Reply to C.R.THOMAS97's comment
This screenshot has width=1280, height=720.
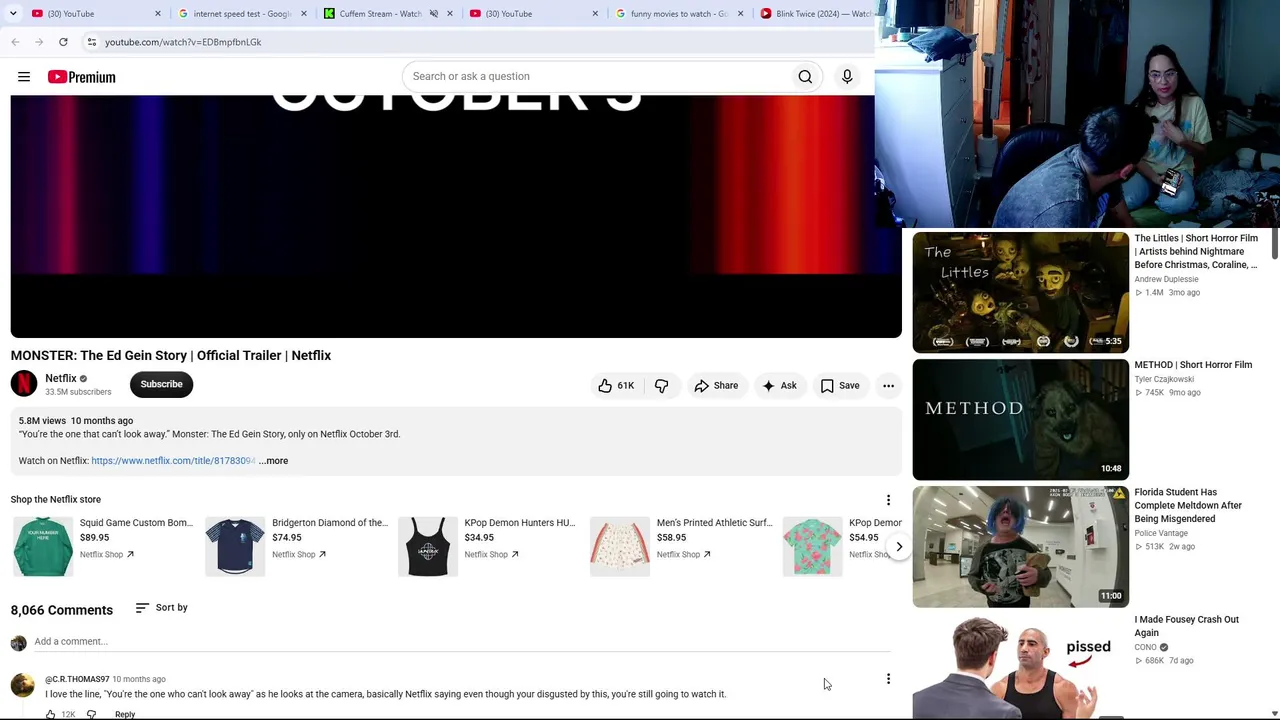(x=125, y=714)
